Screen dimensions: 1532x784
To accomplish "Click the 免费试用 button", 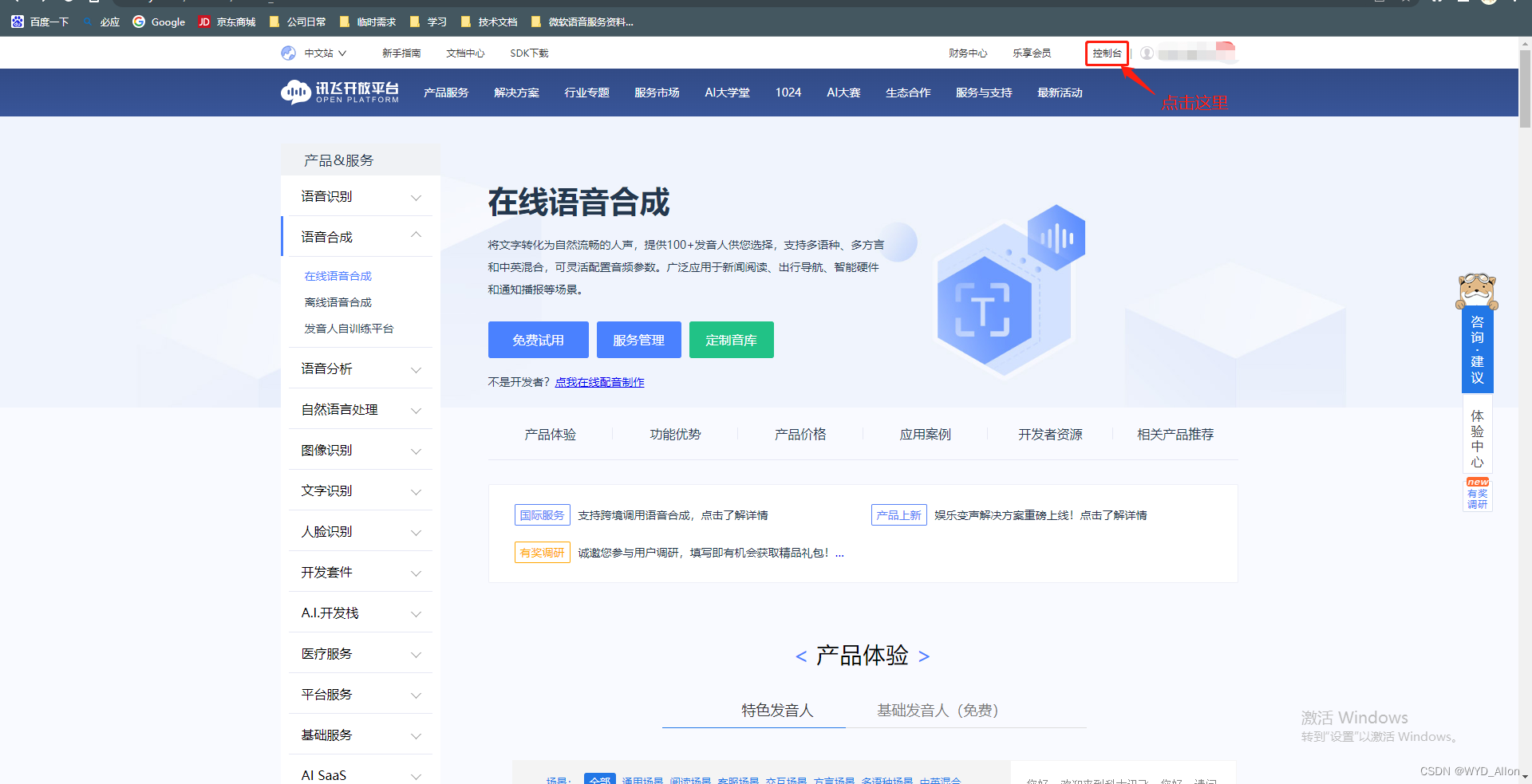I will (x=538, y=340).
